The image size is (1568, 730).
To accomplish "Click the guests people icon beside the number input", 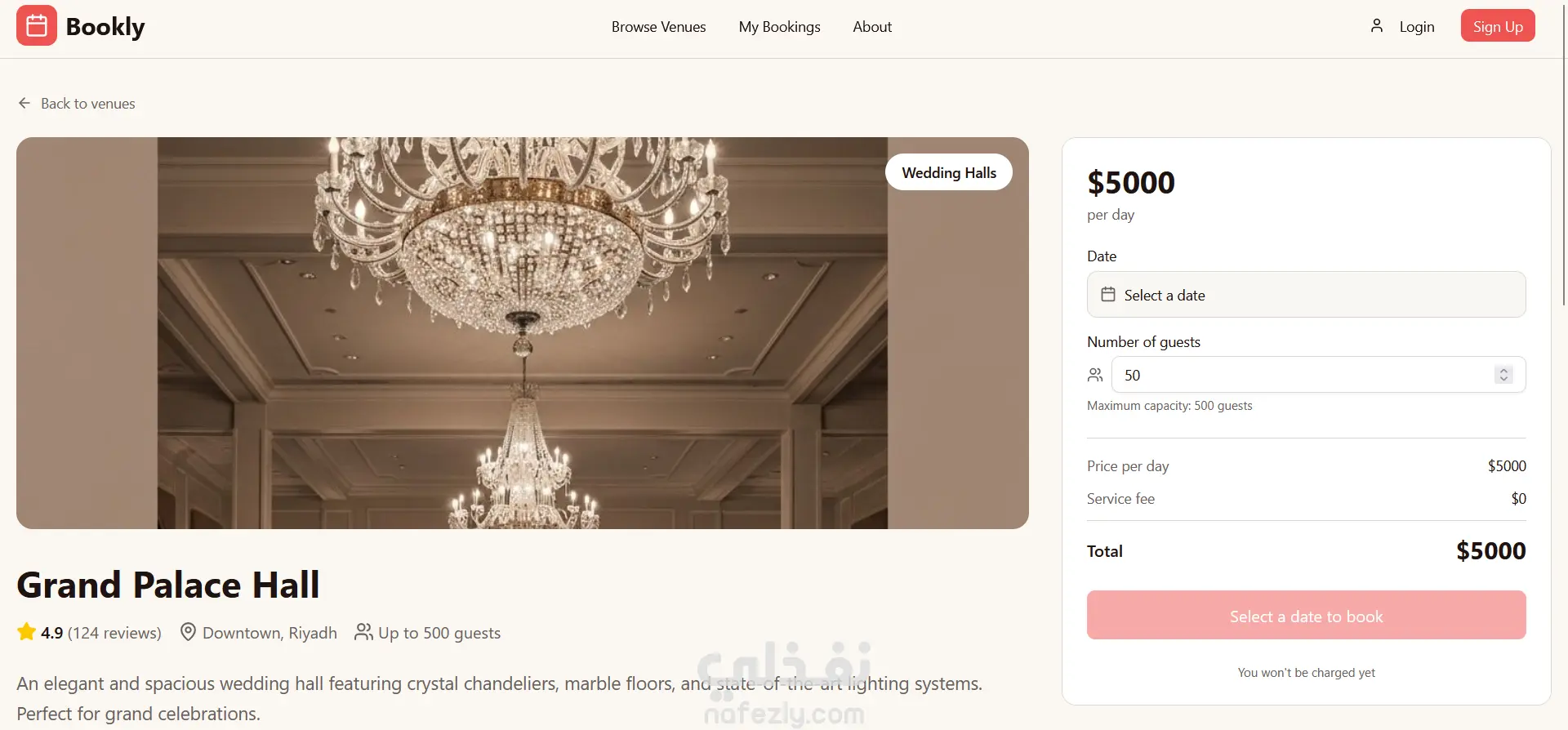I will point(1095,375).
